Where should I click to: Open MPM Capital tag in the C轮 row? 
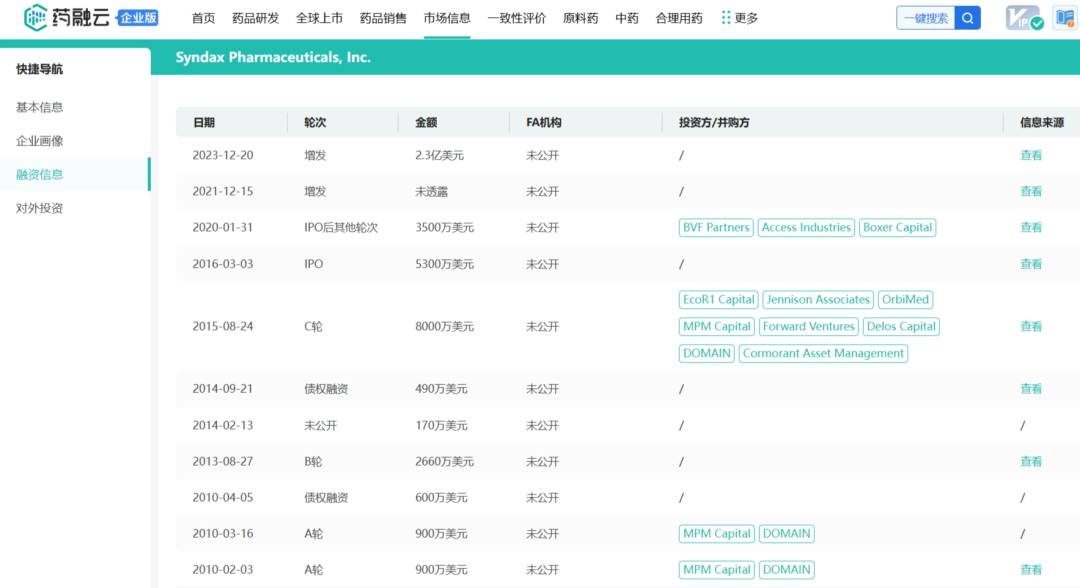pyautogui.click(x=716, y=326)
